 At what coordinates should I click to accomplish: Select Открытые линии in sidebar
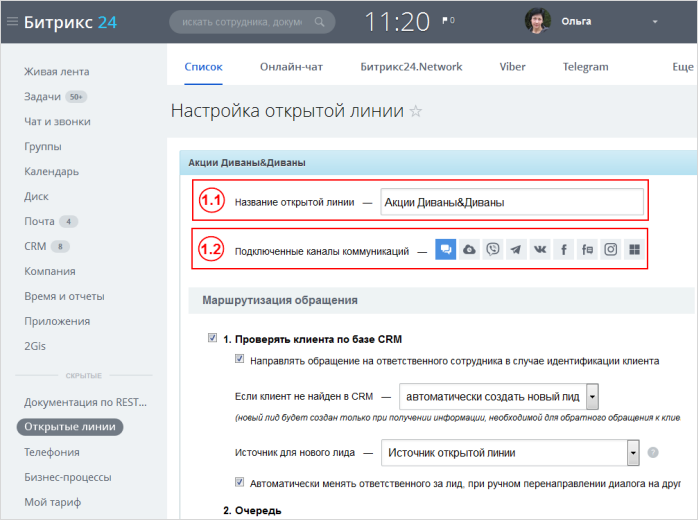(70, 427)
